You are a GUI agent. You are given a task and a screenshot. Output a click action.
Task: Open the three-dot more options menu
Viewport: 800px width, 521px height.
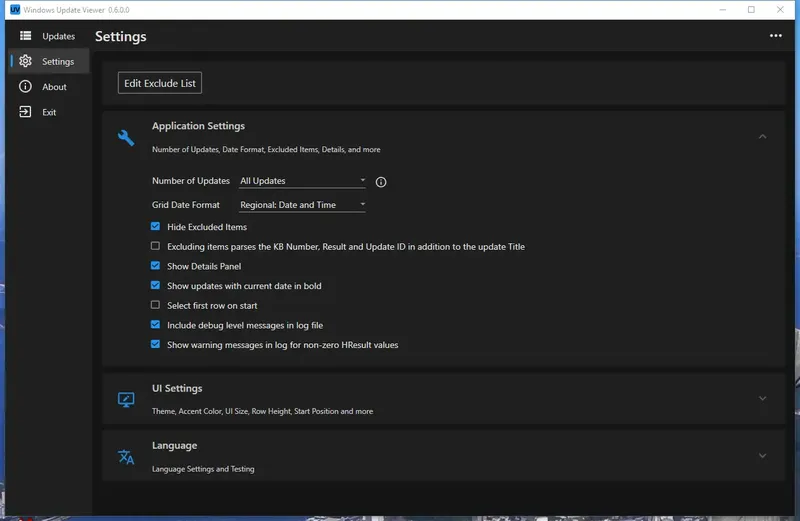(776, 36)
